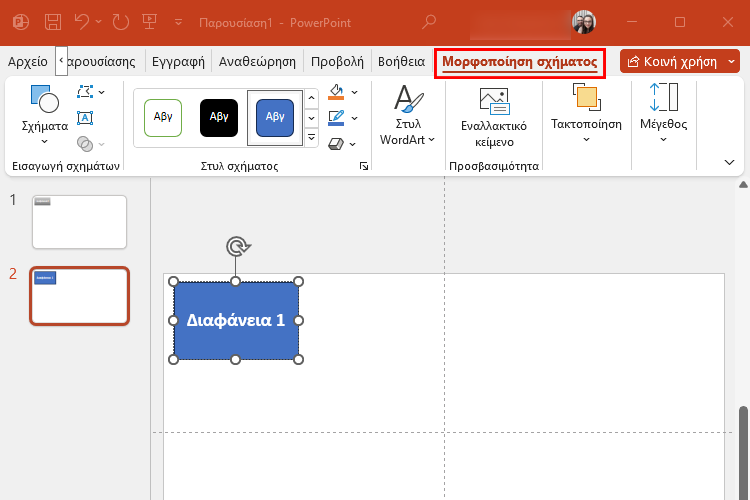
Task: Click the Draw Text Box icon
Action: pos(85,118)
